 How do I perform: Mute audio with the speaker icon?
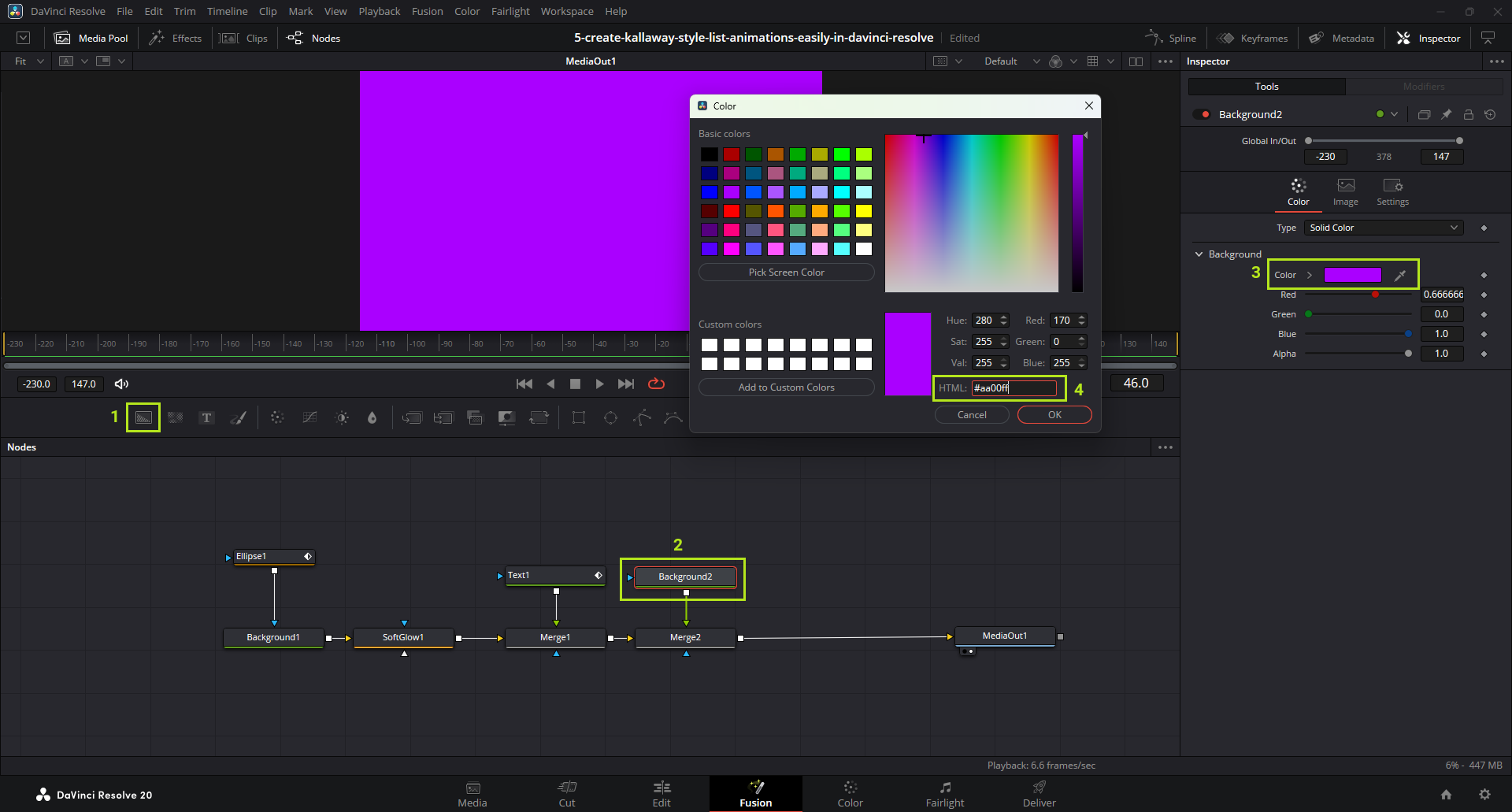121,384
